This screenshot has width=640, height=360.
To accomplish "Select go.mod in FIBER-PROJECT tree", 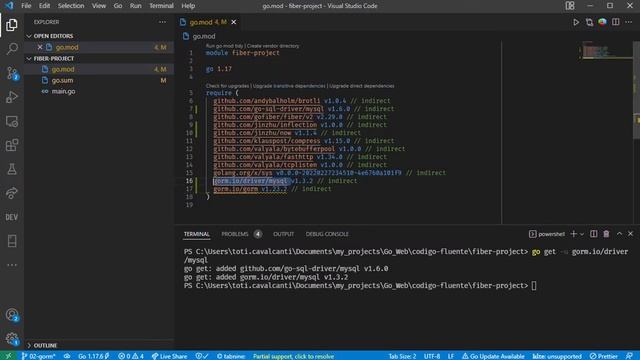I will [x=63, y=69].
